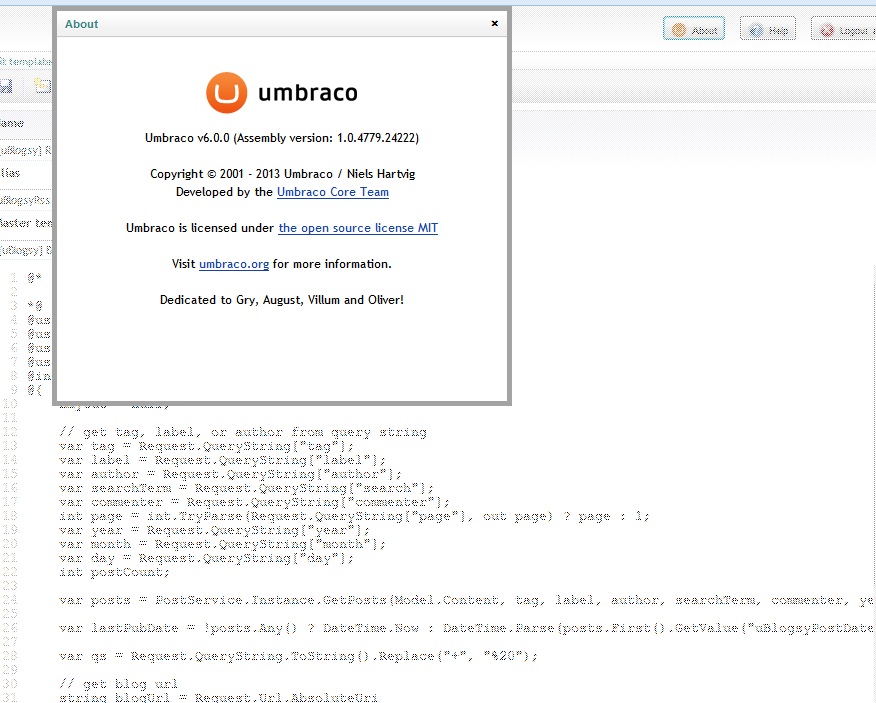Screen dimensions: 876x703
Task: Click the string blogUrl = Request.Url line
Action: 218,697
